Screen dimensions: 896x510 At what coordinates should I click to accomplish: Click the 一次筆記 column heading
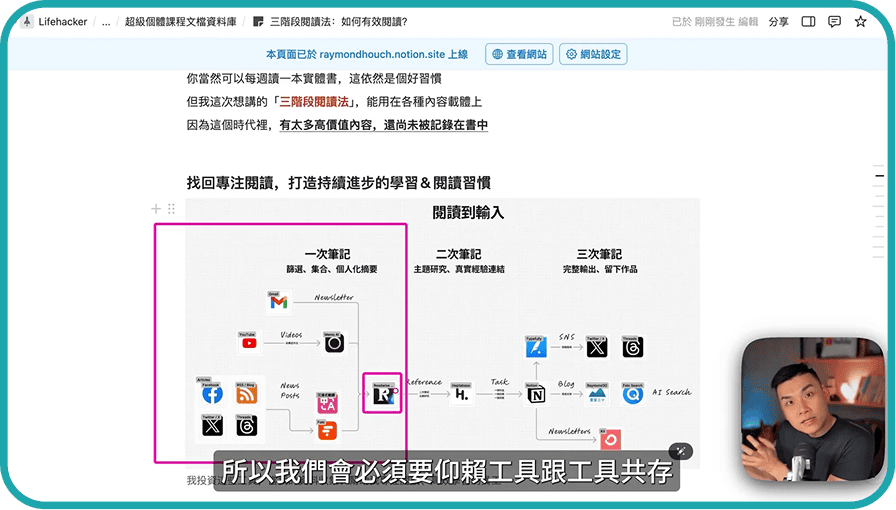tap(327, 254)
